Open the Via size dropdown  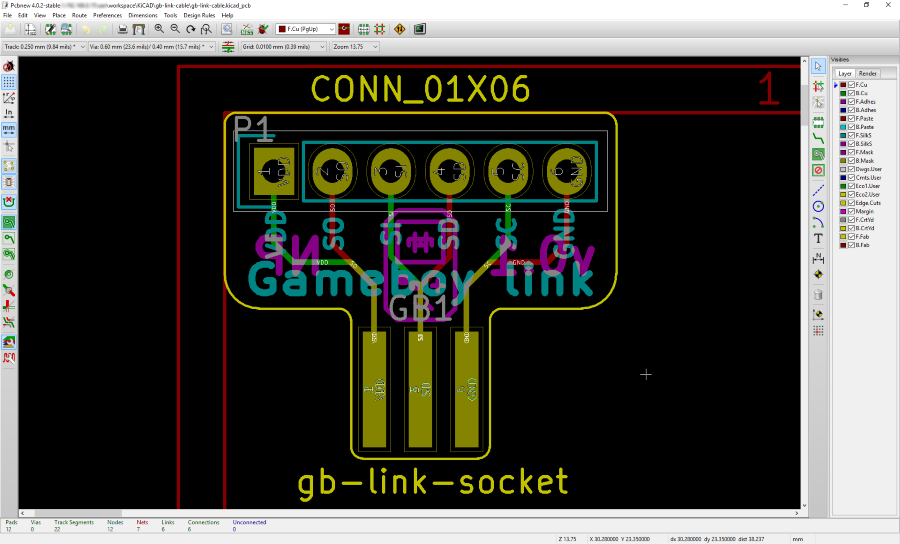pos(152,46)
